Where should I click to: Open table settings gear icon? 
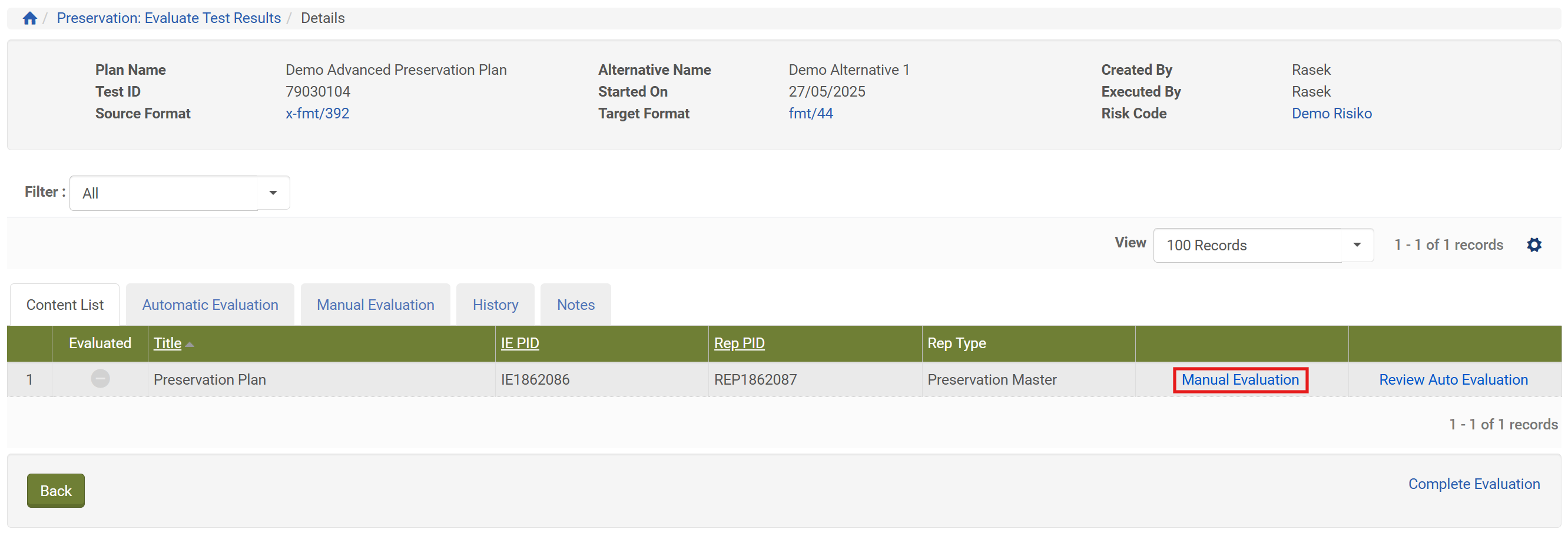[x=1534, y=245]
